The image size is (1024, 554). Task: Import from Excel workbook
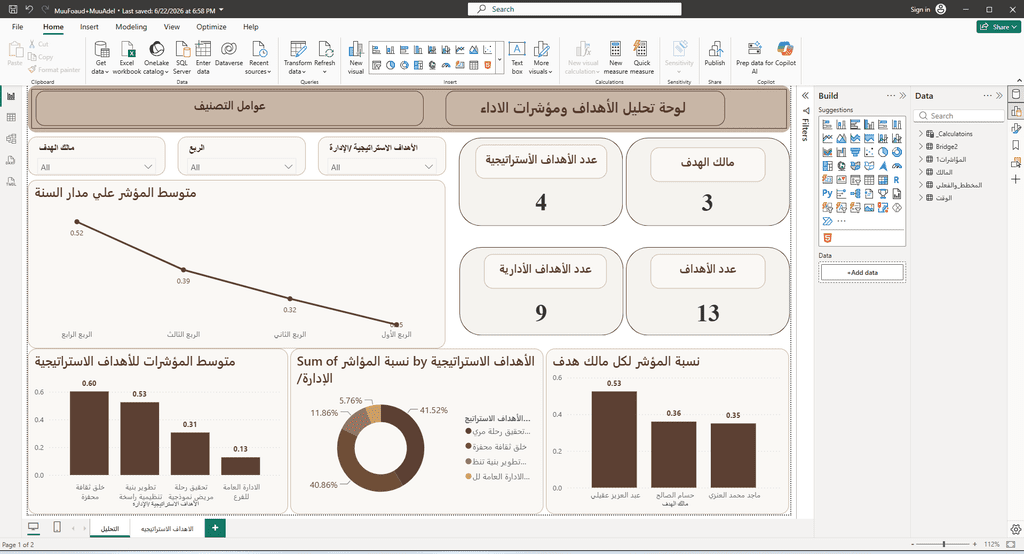(x=127, y=58)
